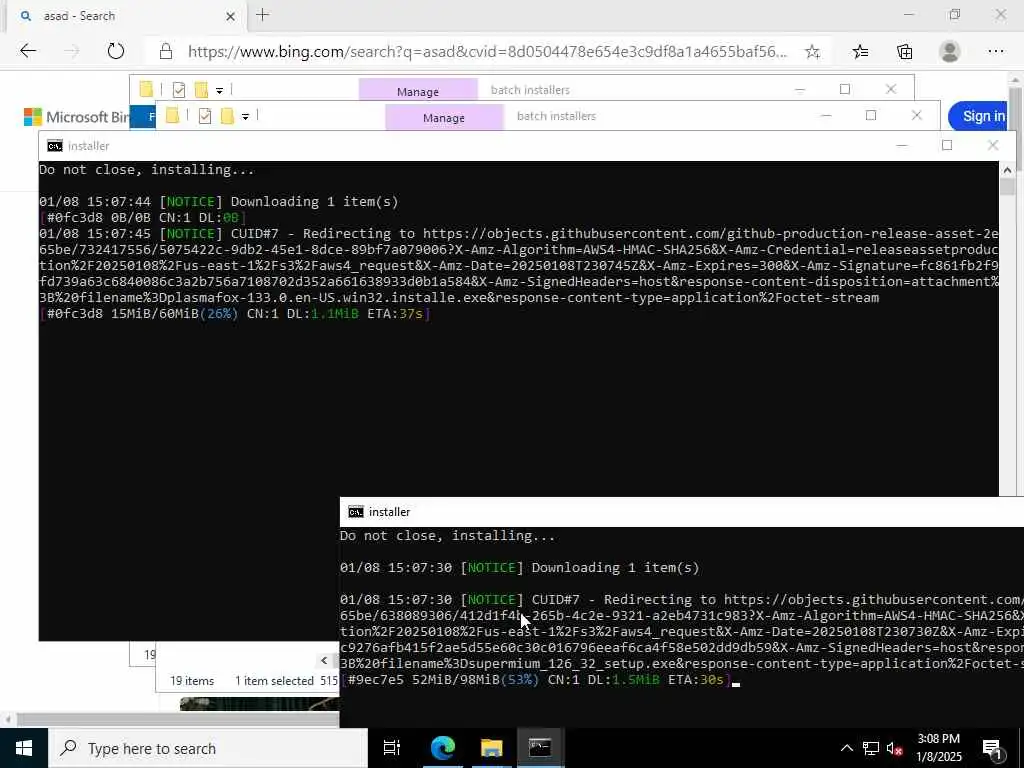Image resolution: width=1024 pixels, height=768 pixels.
Task: Click title bar of supermium installer window
Action: [682, 512]
